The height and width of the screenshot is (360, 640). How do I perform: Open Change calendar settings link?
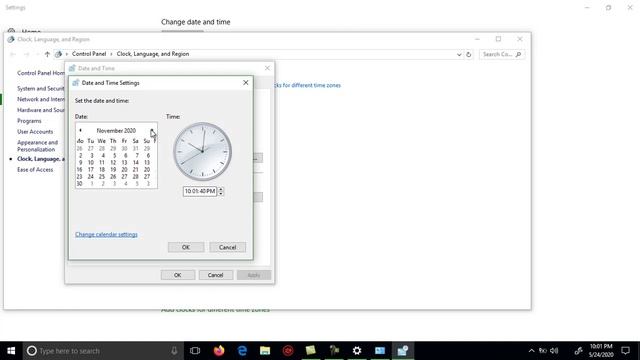[x=106, y=234]
